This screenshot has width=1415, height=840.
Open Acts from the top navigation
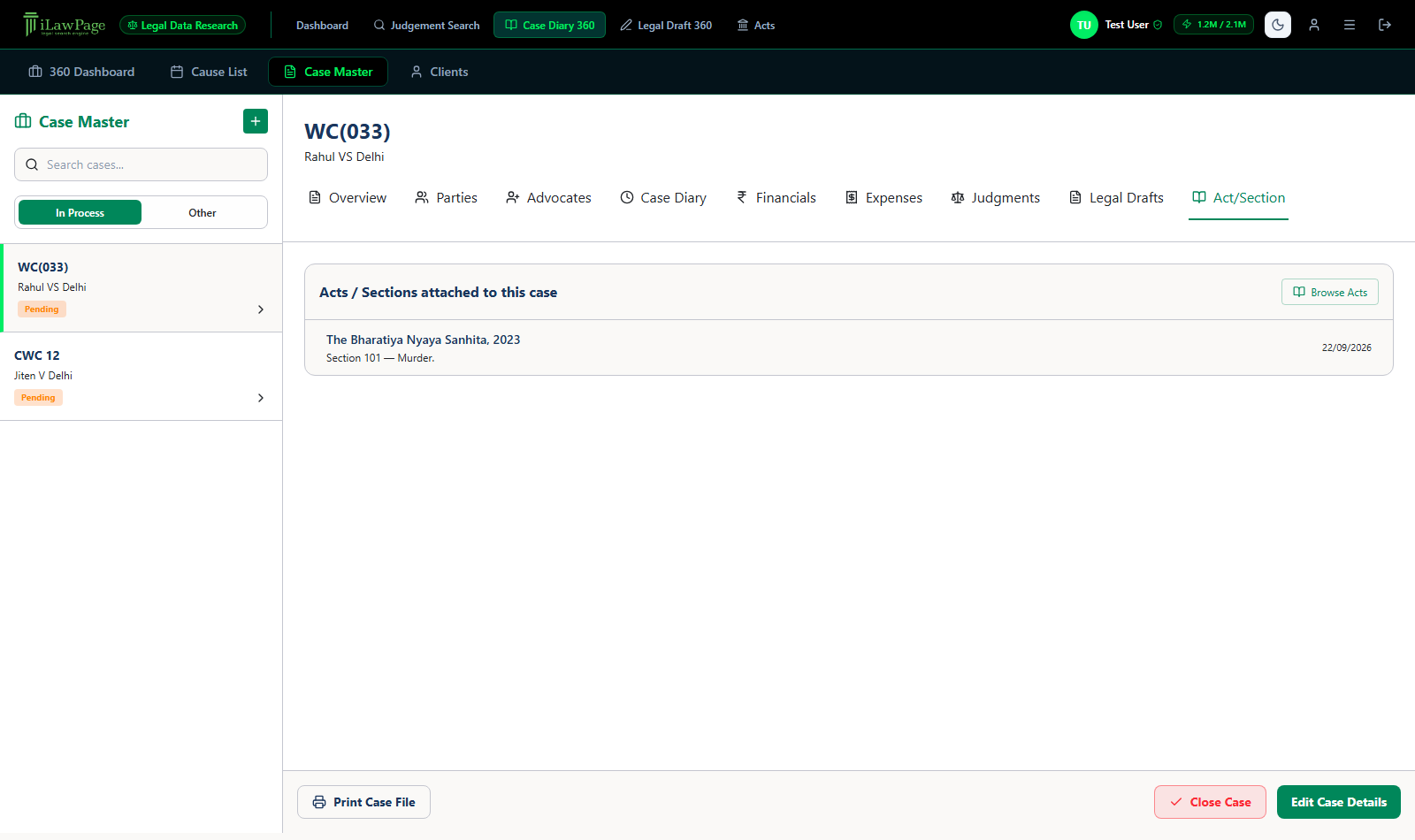click(x=756, y=25)
